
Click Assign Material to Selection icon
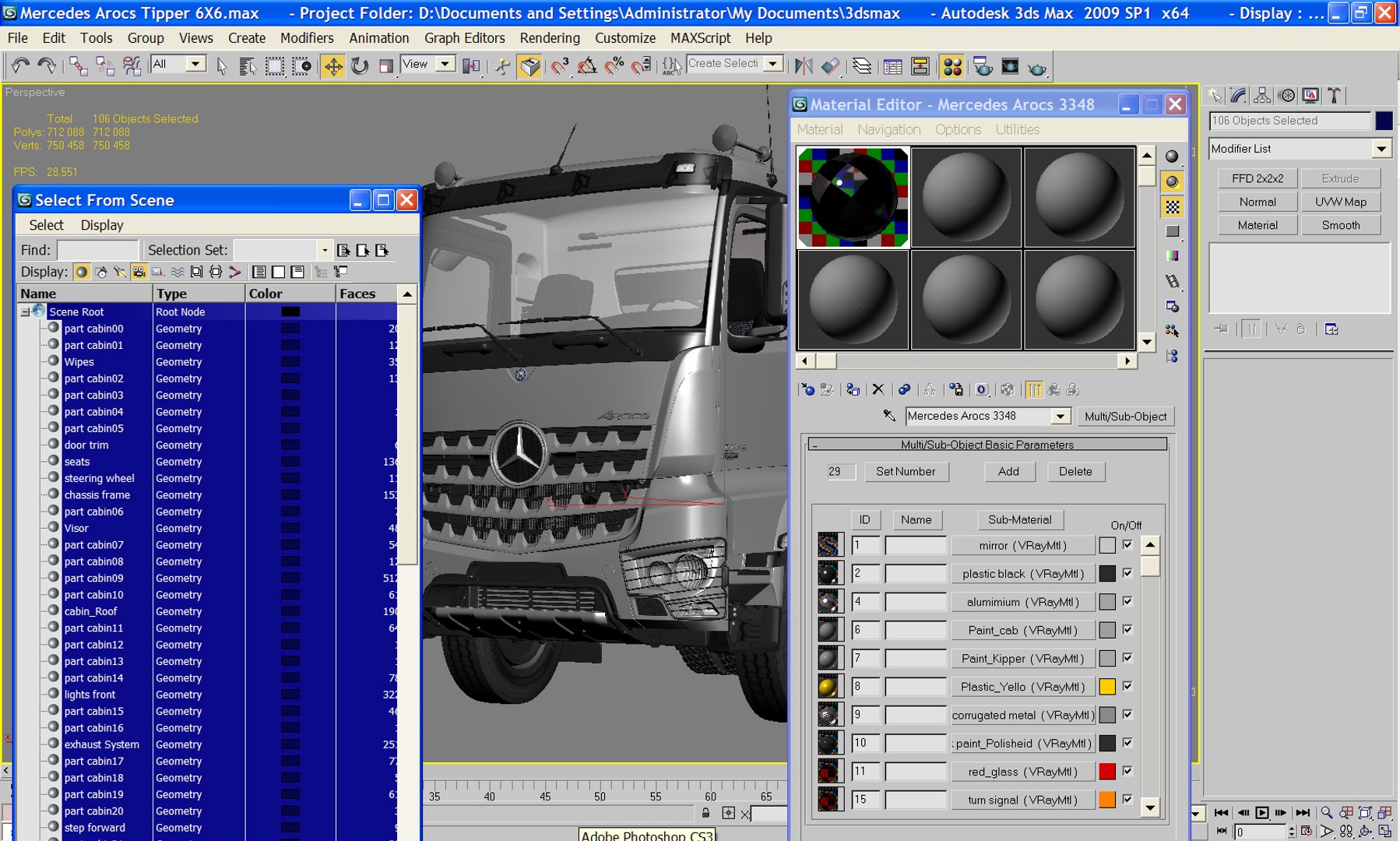pyautogui.click(x=853, y=389)
